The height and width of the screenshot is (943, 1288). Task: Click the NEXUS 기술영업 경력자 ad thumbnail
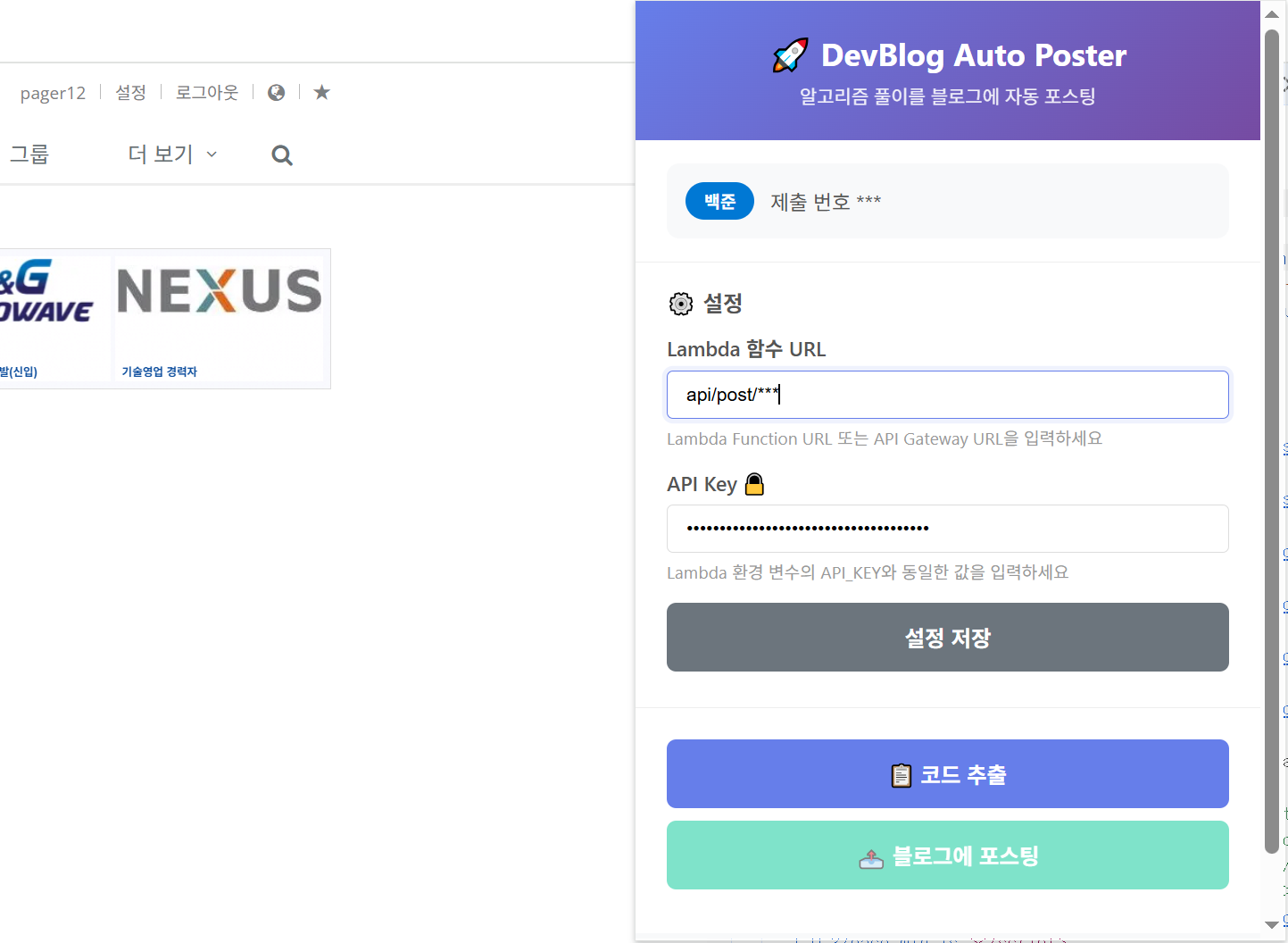(x=220, y=319)
